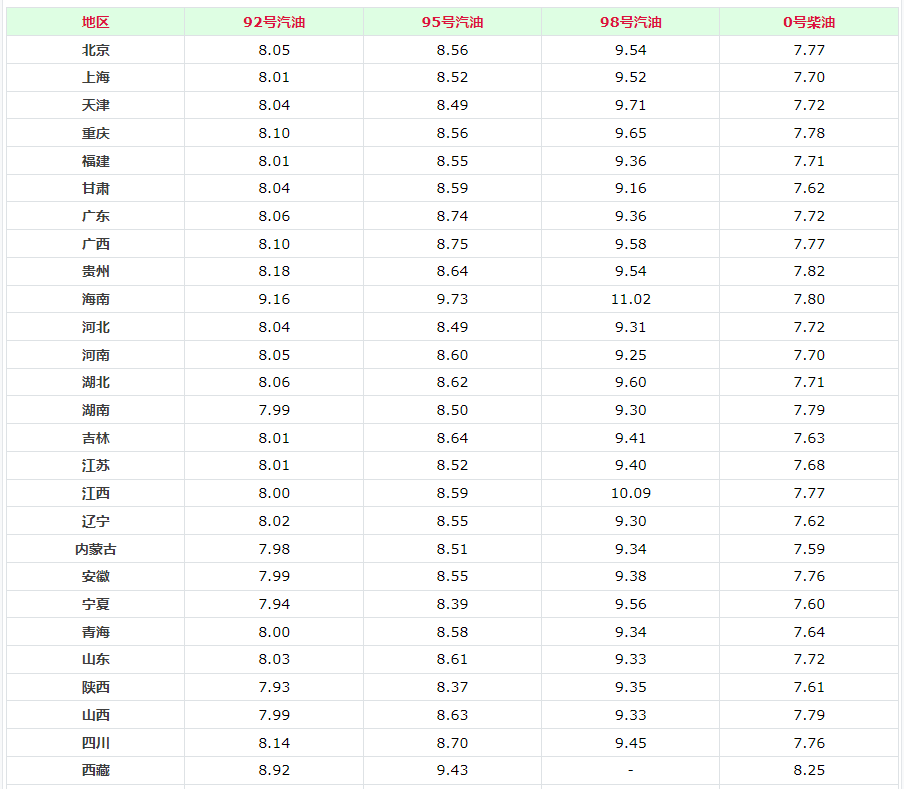Click the 98号汽油 column header
The width and height of the screenshot is (904, 789).
pos(631,22)
